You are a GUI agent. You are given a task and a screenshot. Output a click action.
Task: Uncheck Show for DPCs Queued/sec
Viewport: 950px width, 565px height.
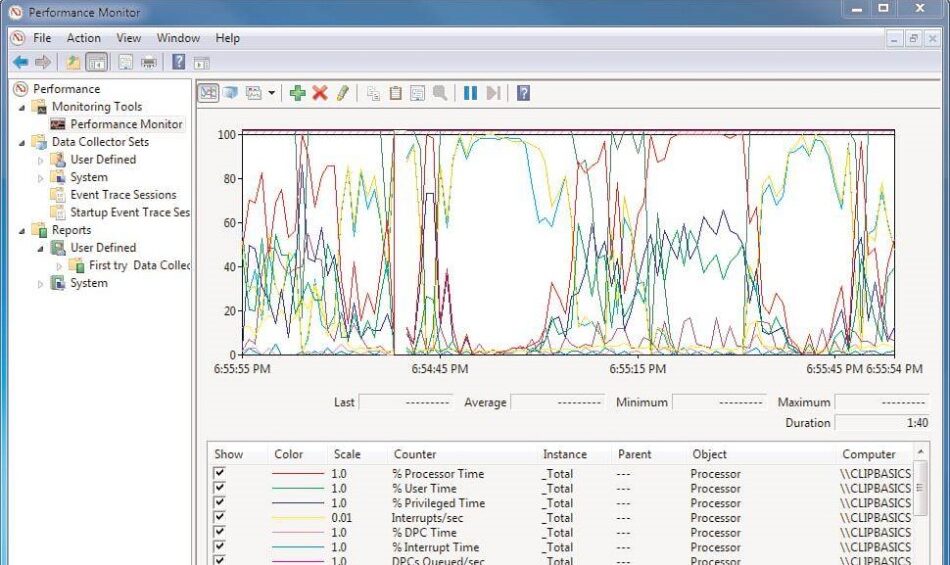[x=219, y=560]
